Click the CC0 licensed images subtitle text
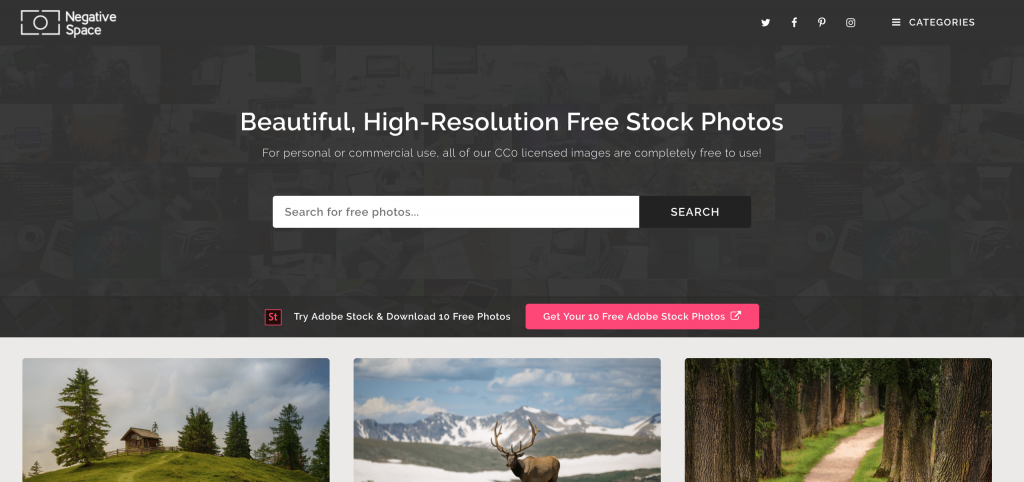This screenshot has width=1024, height=482. pos(512,153)
